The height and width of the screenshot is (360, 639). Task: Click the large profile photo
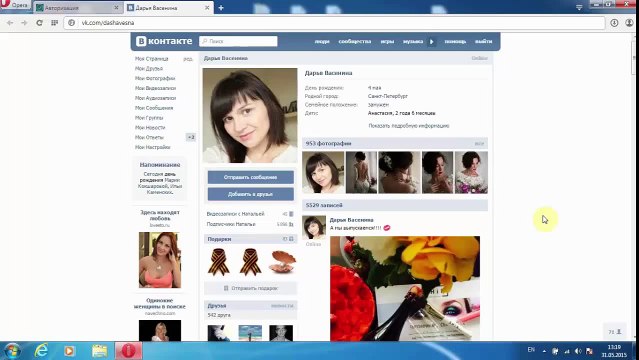point(250,115)
